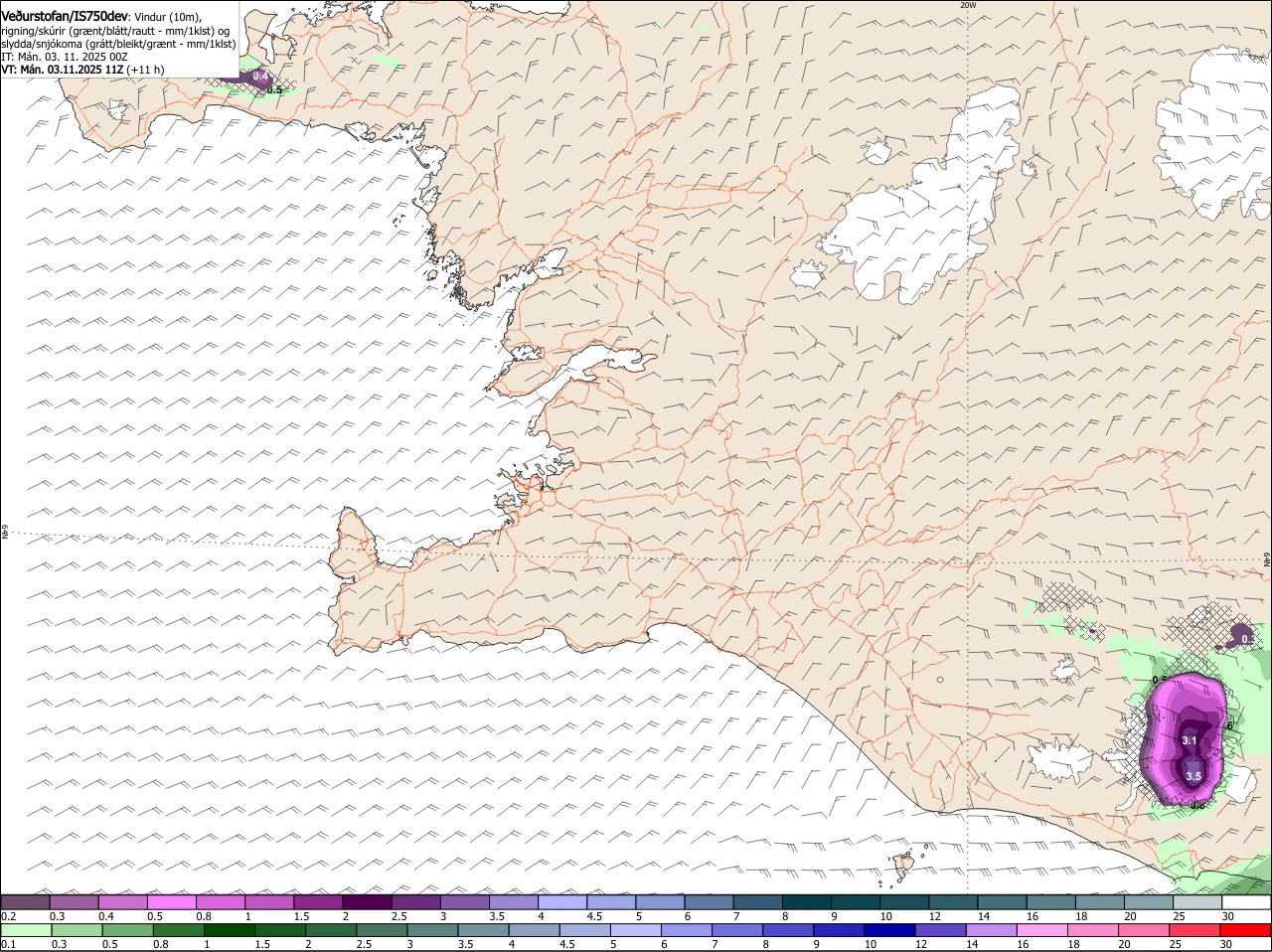Viewport: 1272px width, 952px height.
Task: Click the '20W' longitude label
Action: [x=969, y=5]
